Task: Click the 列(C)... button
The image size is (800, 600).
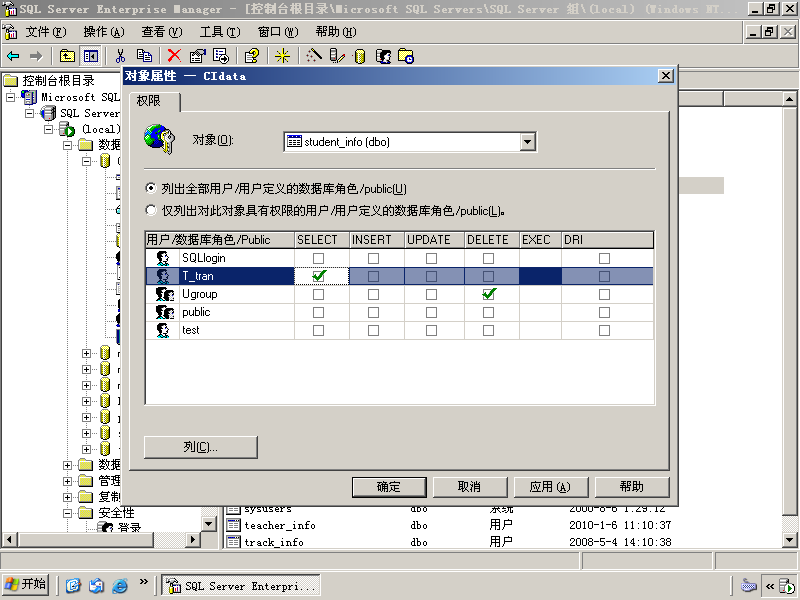Action: (x=201, y=447)
